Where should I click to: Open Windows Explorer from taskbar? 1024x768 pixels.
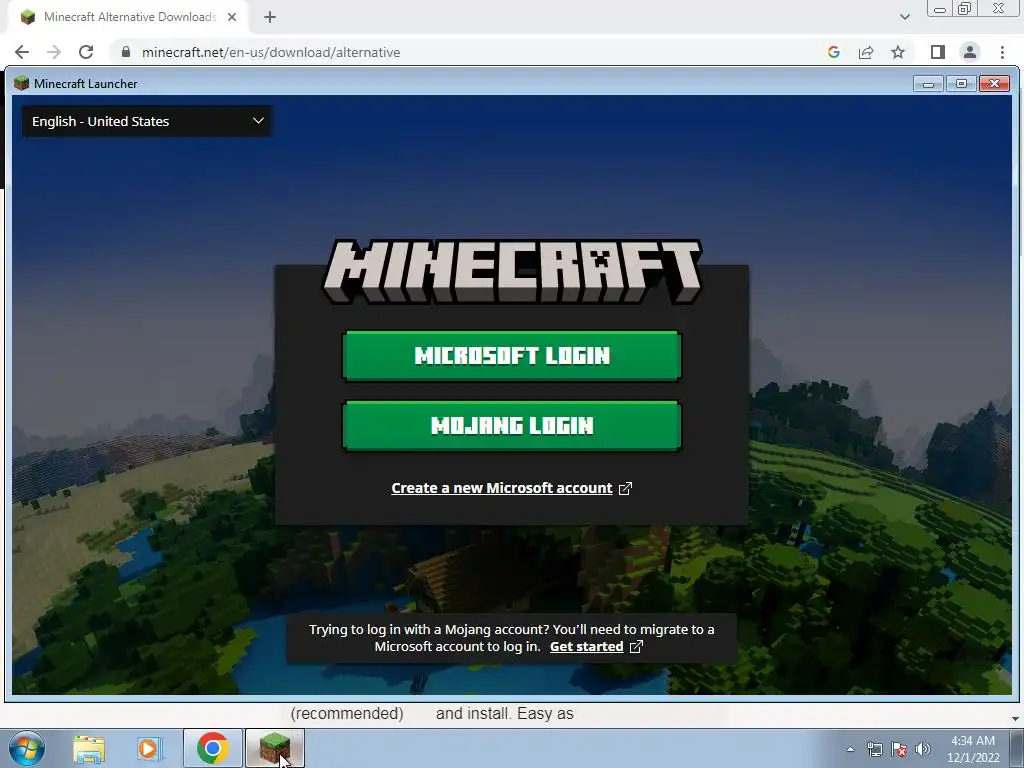(x=89, y=749)
